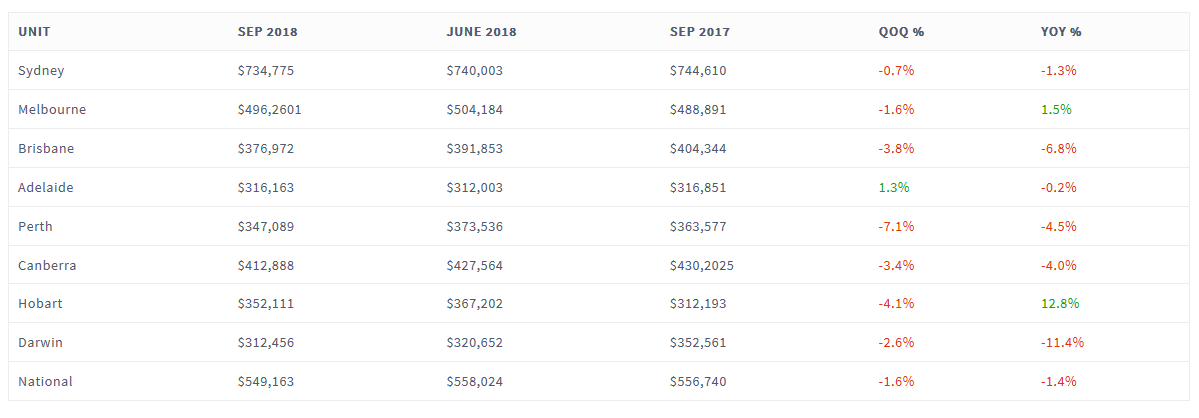This screenshot has width=1199, height=418.
Task: Select the Canberra row label
Action: (x=47, y=266)
